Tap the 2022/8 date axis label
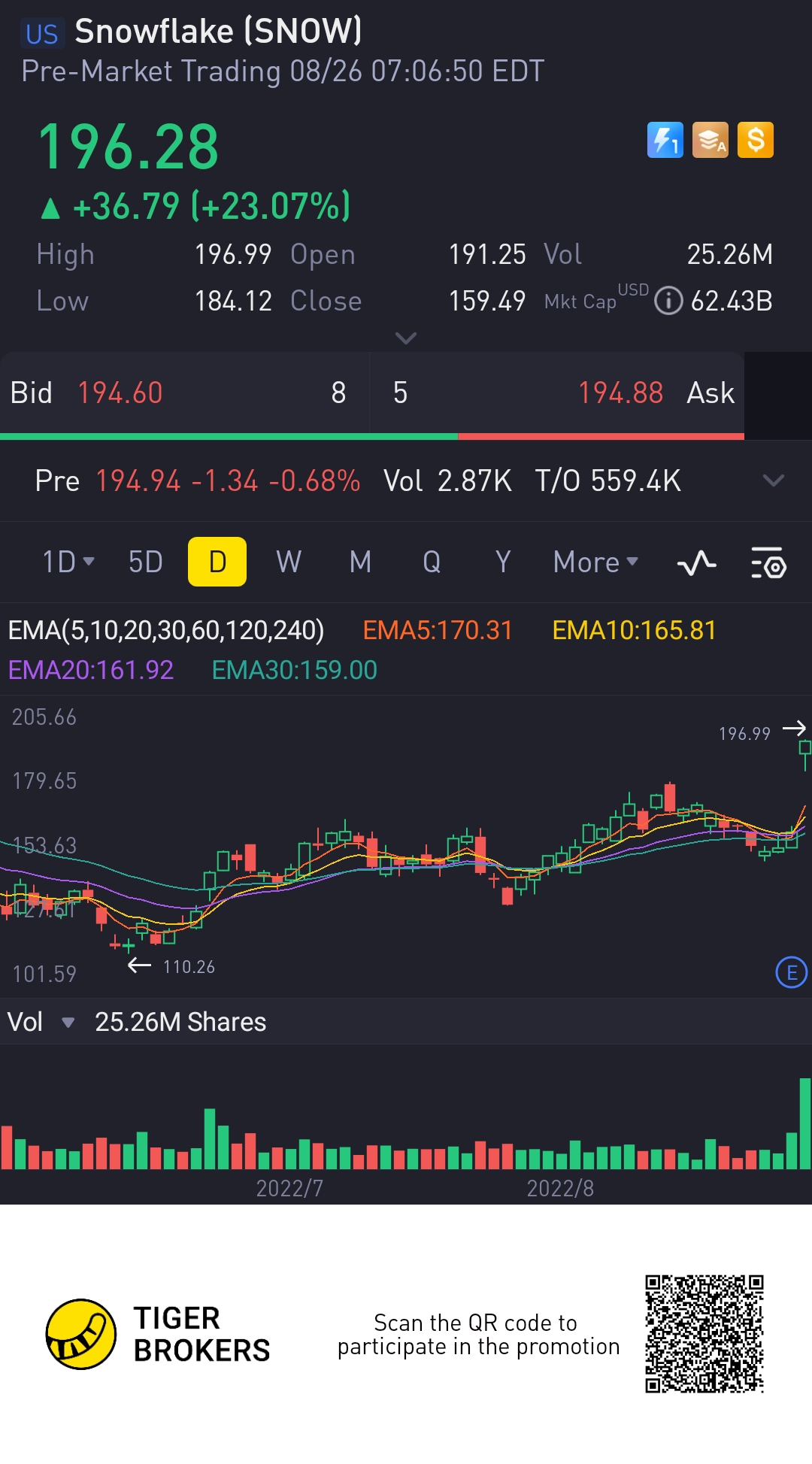The image size is (812, 1464). [x=560, y=1188]
